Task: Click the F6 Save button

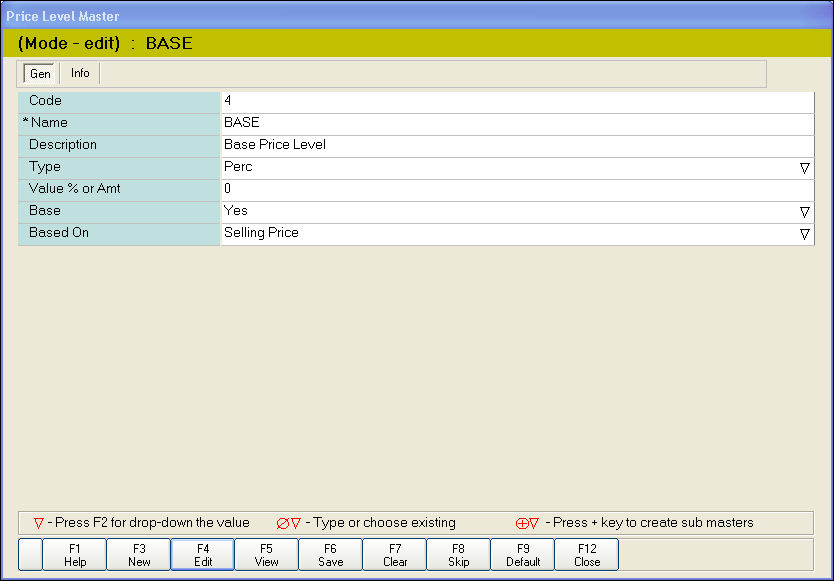Action: 330,554
